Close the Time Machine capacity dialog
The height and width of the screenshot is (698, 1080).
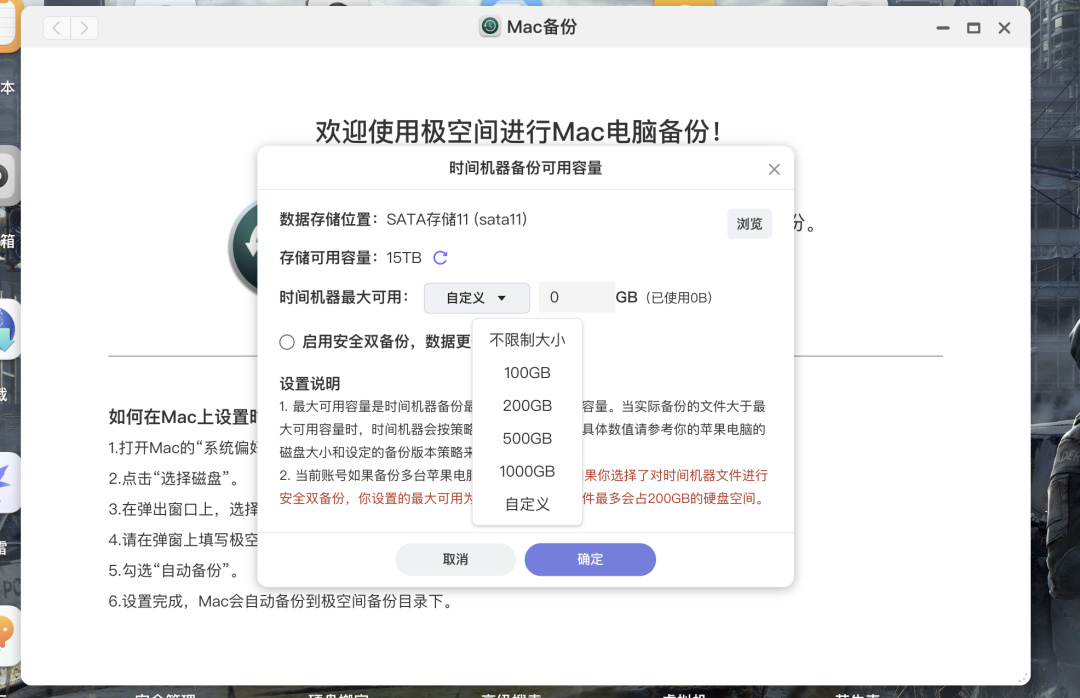[774, 170]
